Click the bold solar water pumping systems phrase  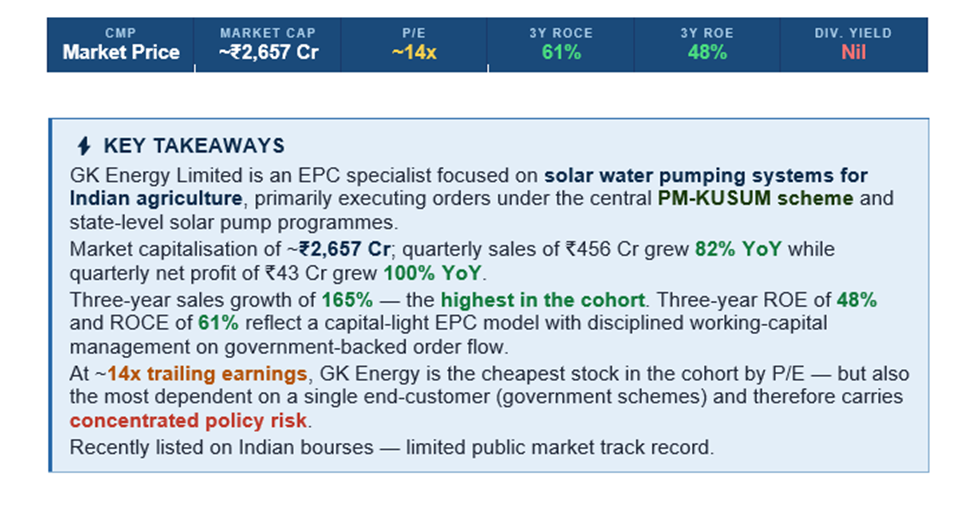[x=705, y=175]
